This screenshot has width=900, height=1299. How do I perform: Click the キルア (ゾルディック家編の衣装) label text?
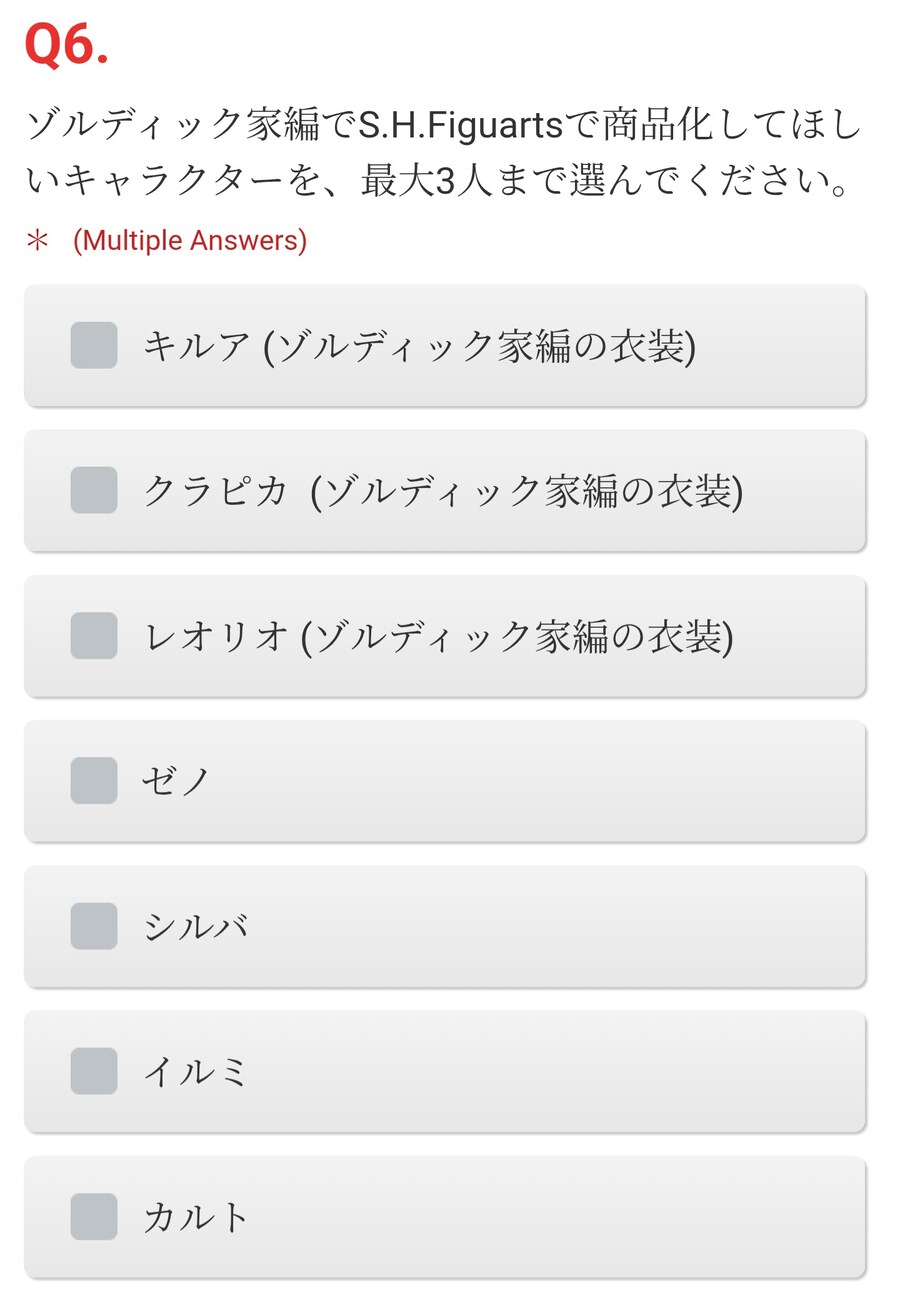(x=419, y=346)
